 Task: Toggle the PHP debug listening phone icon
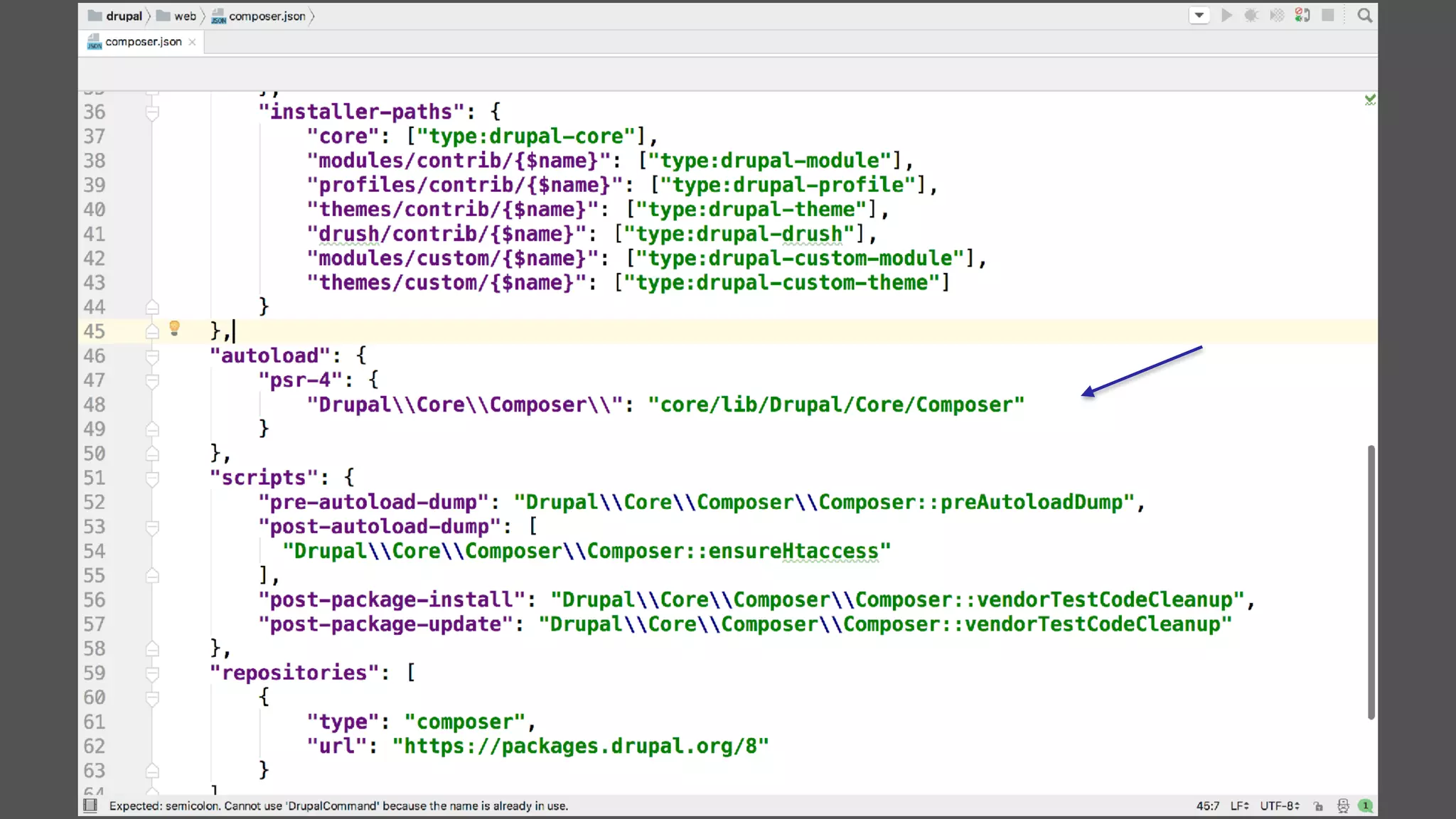tap(1302, 16)
